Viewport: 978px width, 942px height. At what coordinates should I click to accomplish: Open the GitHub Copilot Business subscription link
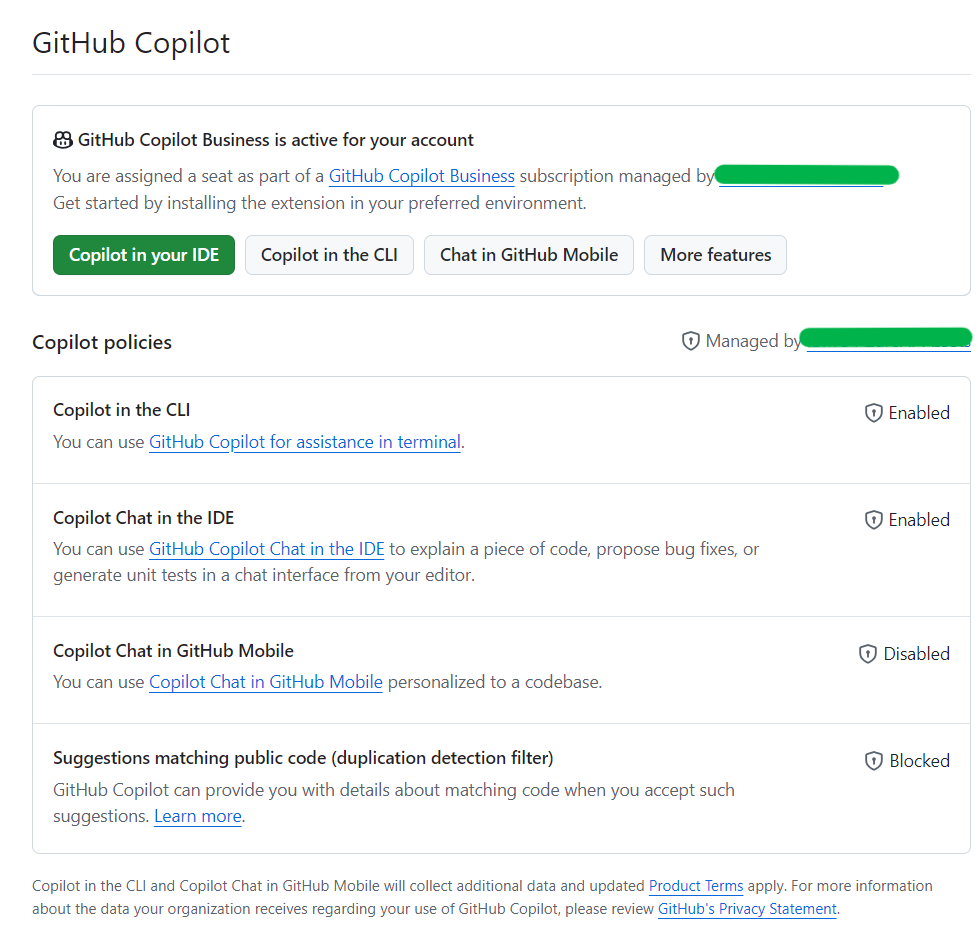point(421,176)
